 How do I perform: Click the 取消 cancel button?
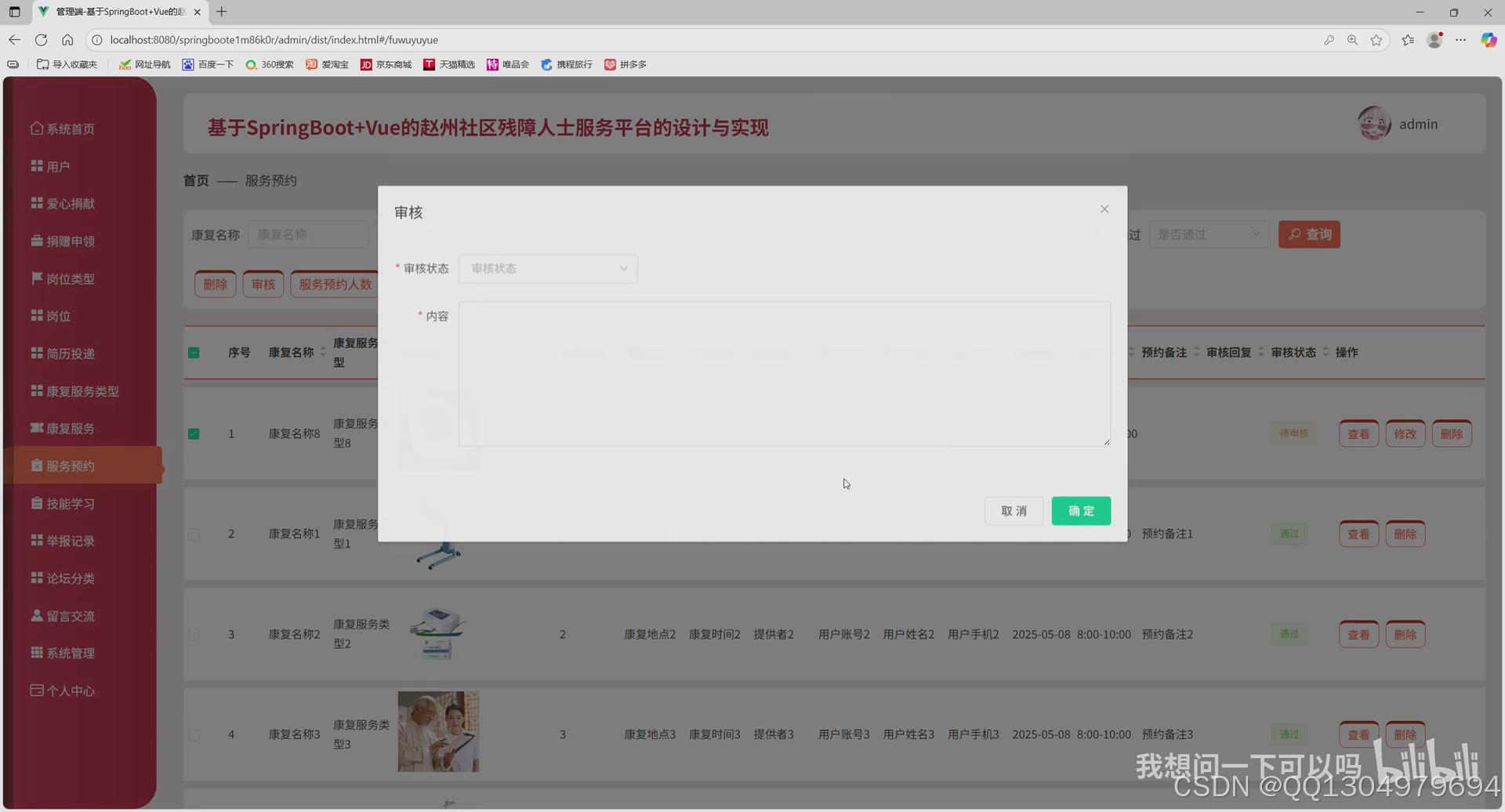(x=1014, y=510)
